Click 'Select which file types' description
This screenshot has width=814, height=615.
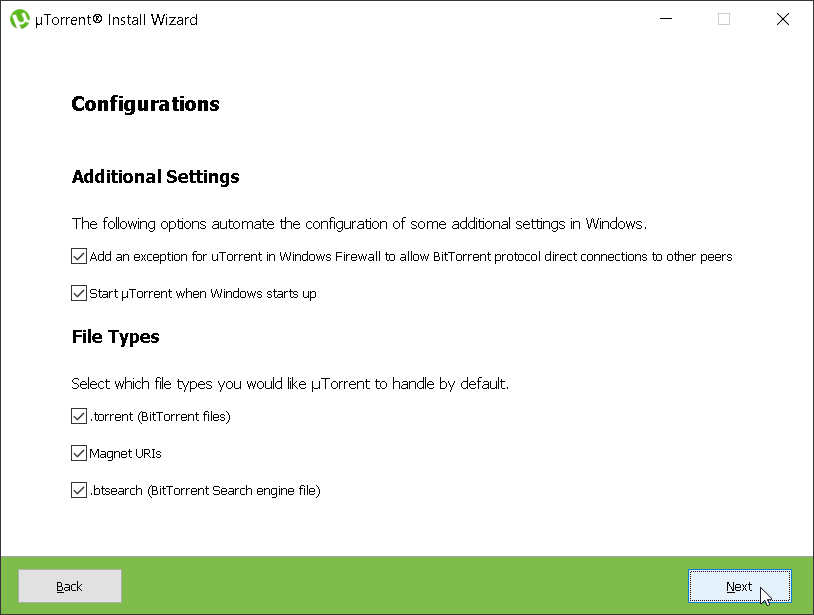pos(290,384)
